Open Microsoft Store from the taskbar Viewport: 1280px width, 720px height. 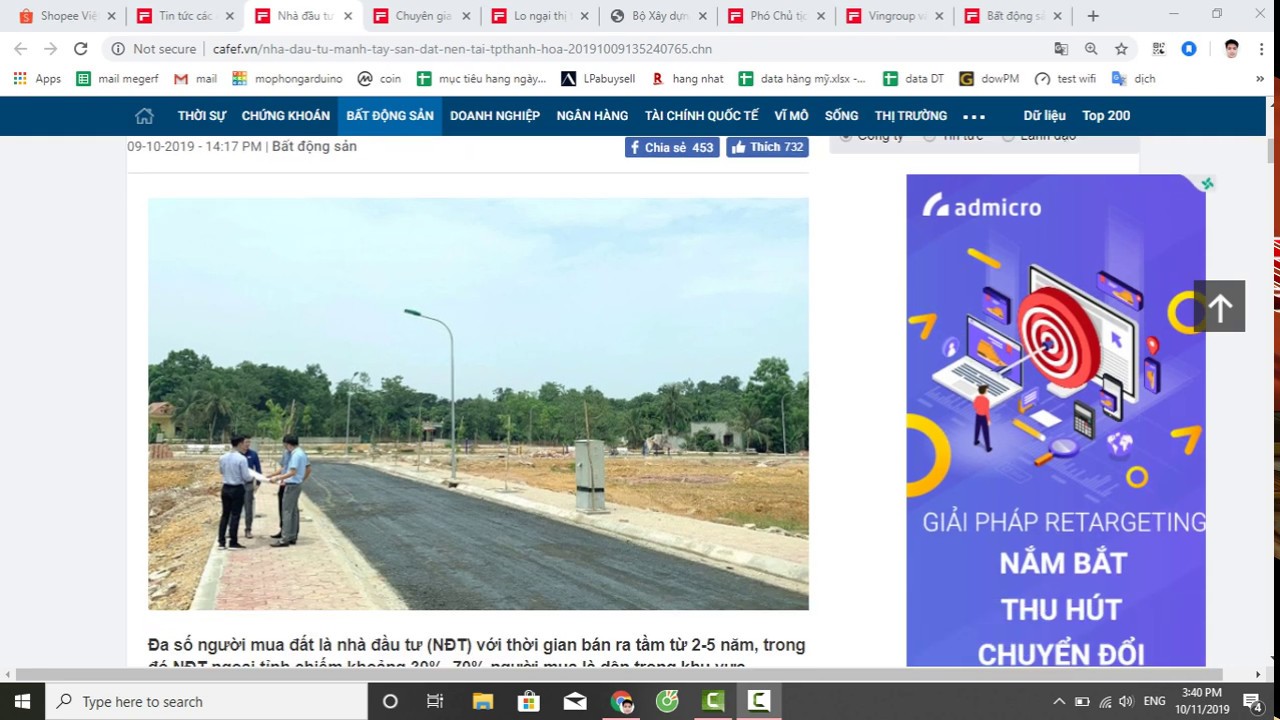(x=528, y=701)
